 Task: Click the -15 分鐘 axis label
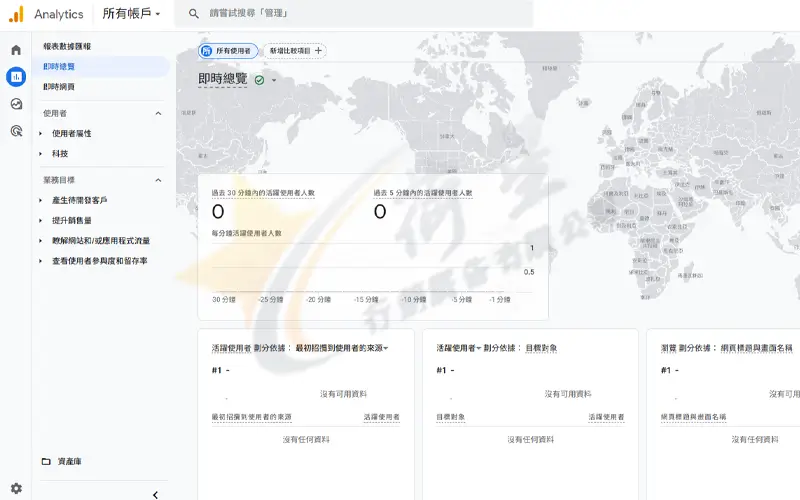pos(366,299)
